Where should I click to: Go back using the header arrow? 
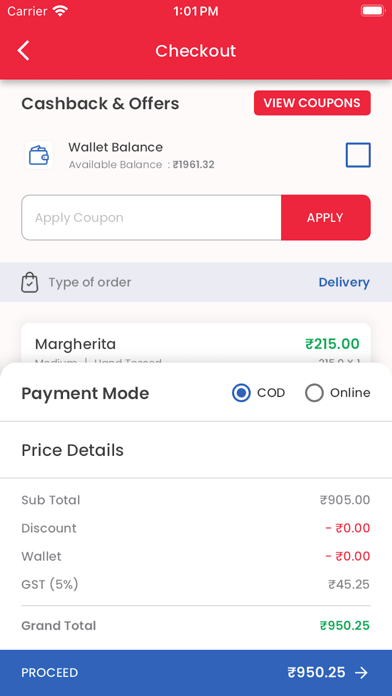click(24, 51)
